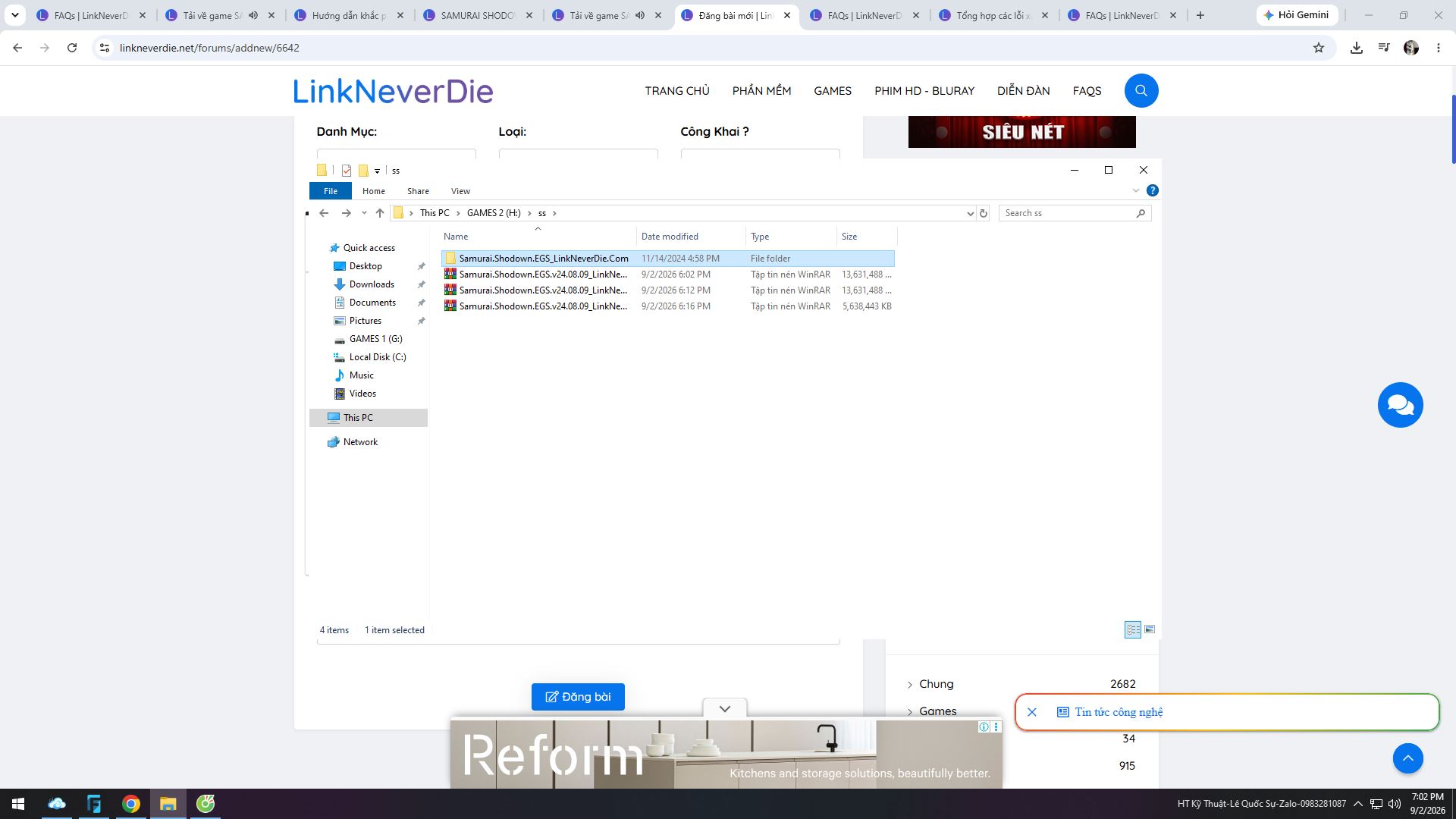1456x819 pixels.
Task: Open the View ribbon tab
Action: pos(460,191)
